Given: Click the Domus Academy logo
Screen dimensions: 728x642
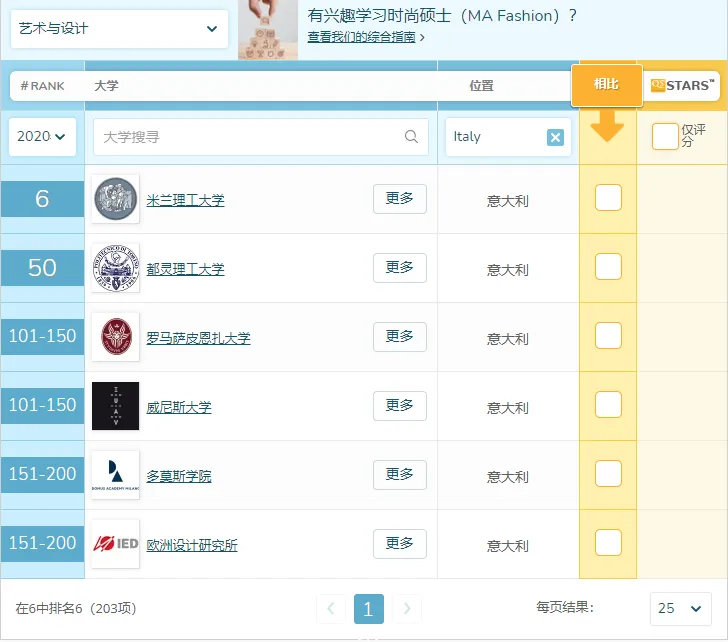Looking at the screenshot, I should coord(116,475).
